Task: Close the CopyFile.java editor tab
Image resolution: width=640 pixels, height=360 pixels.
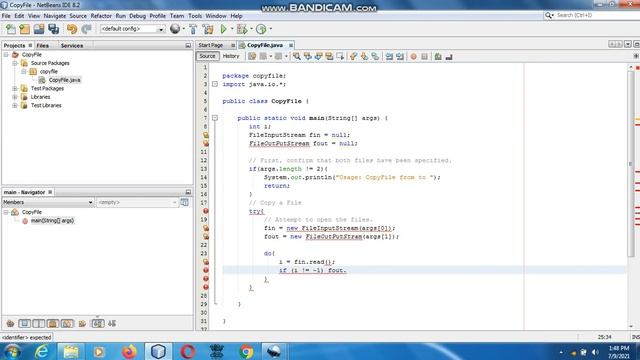Action: coord(291,45)
